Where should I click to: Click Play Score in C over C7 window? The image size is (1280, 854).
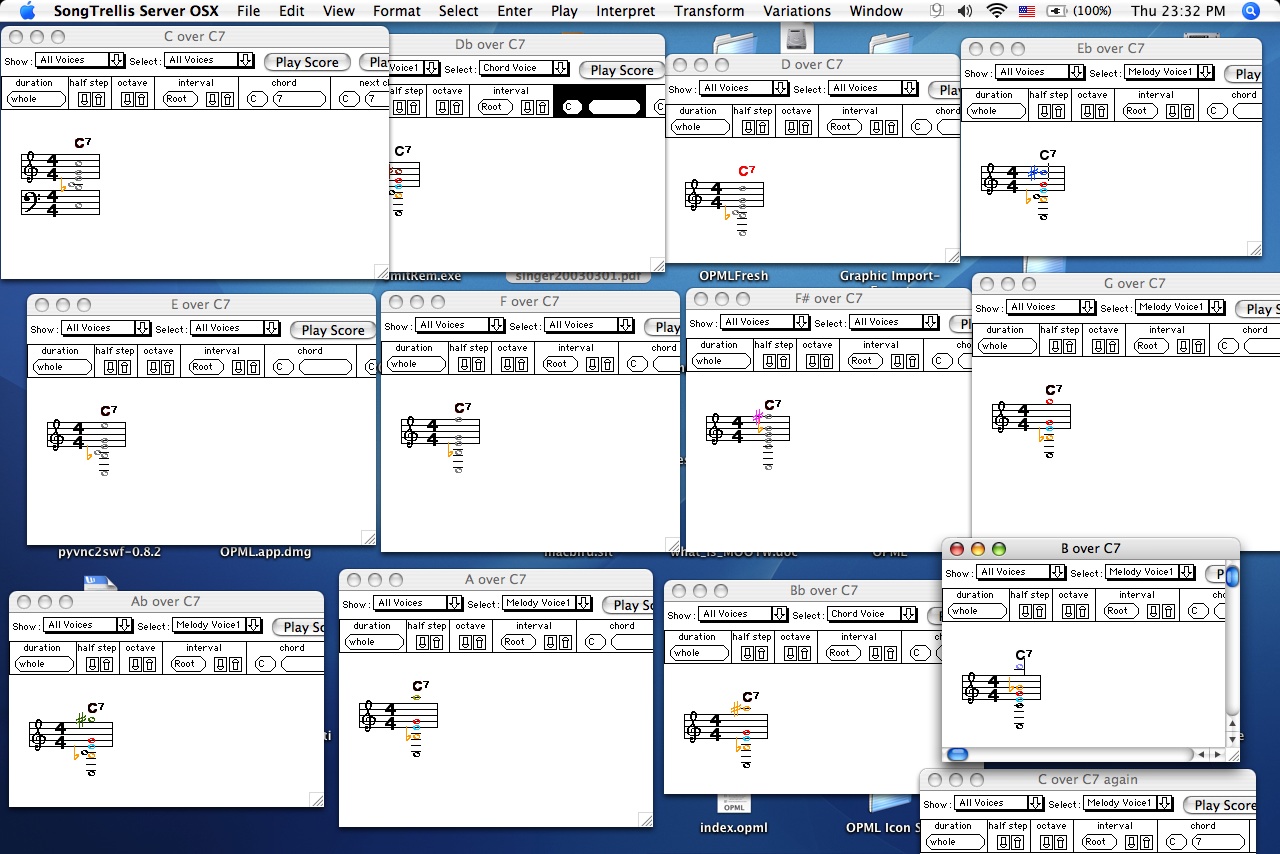(x=307, y=62)
